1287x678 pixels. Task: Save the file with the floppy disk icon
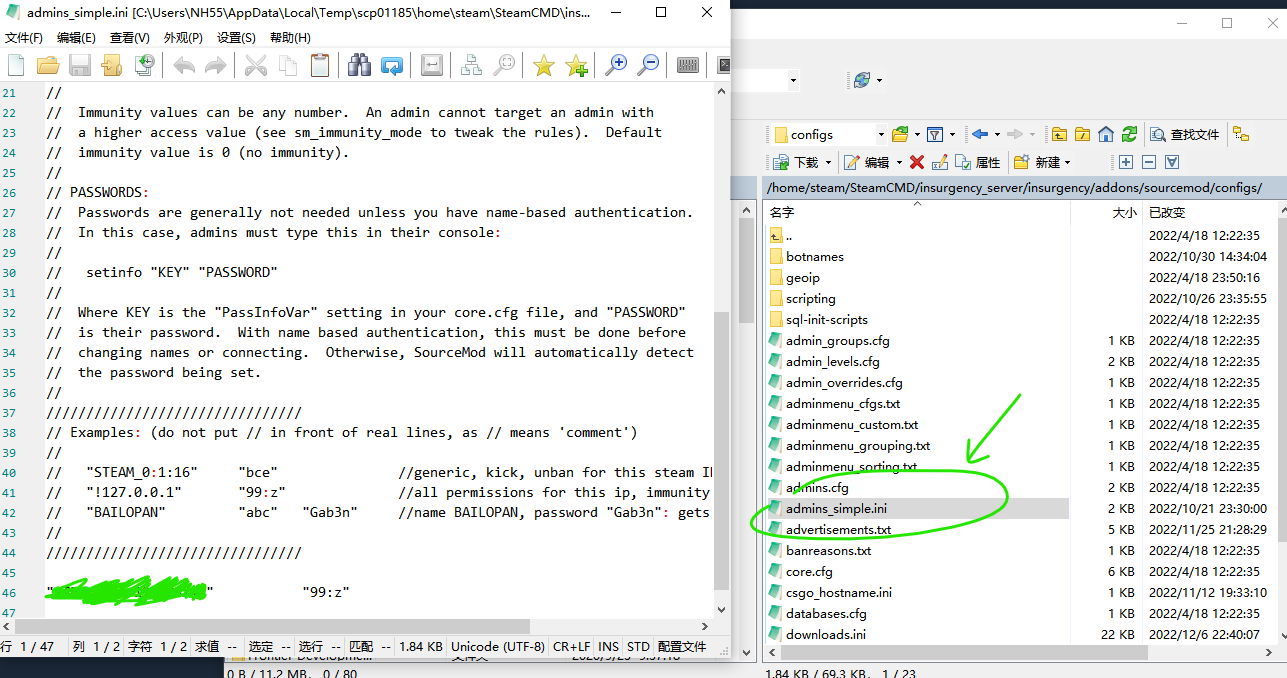(80, 66)
